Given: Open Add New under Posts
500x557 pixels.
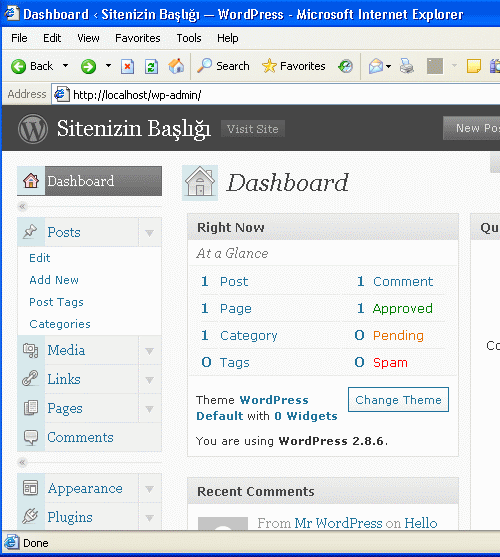Looking at the screenshot, I should pyautogui.click(x=54, y=280).
